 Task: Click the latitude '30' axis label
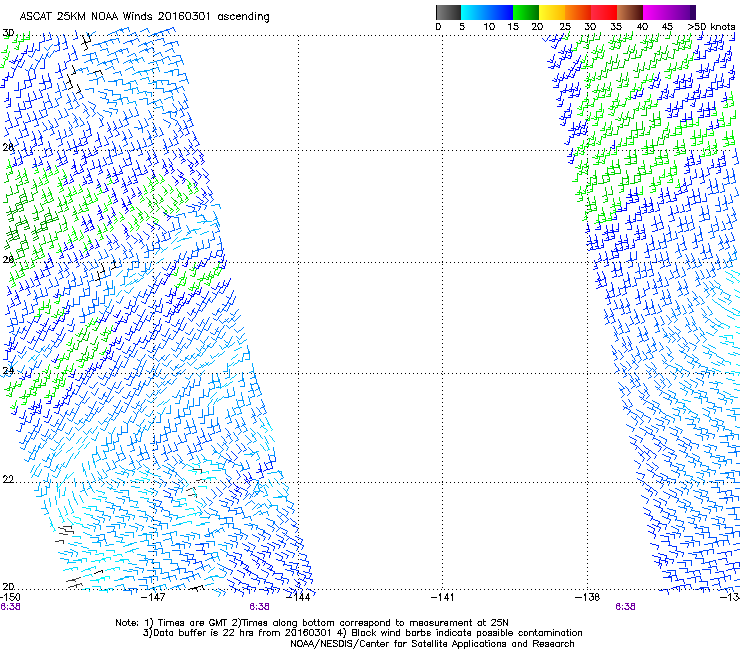click(x=8, y=33)
